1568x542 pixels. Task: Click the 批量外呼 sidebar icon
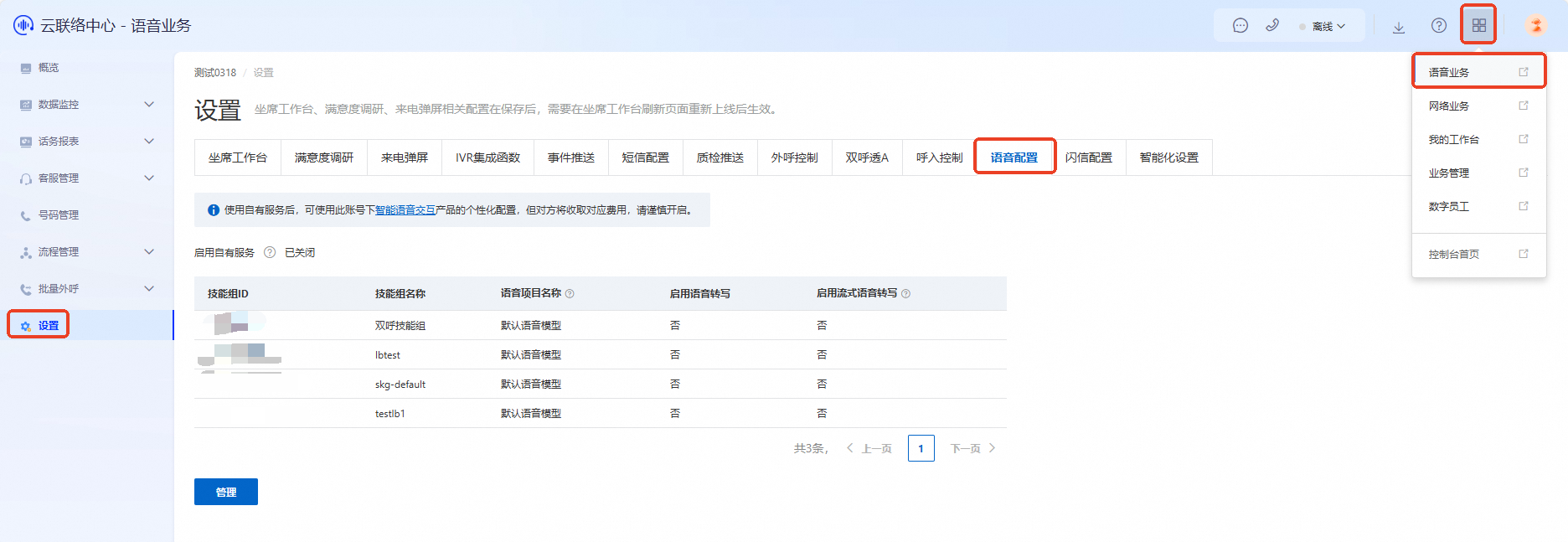tap(26, 289)
